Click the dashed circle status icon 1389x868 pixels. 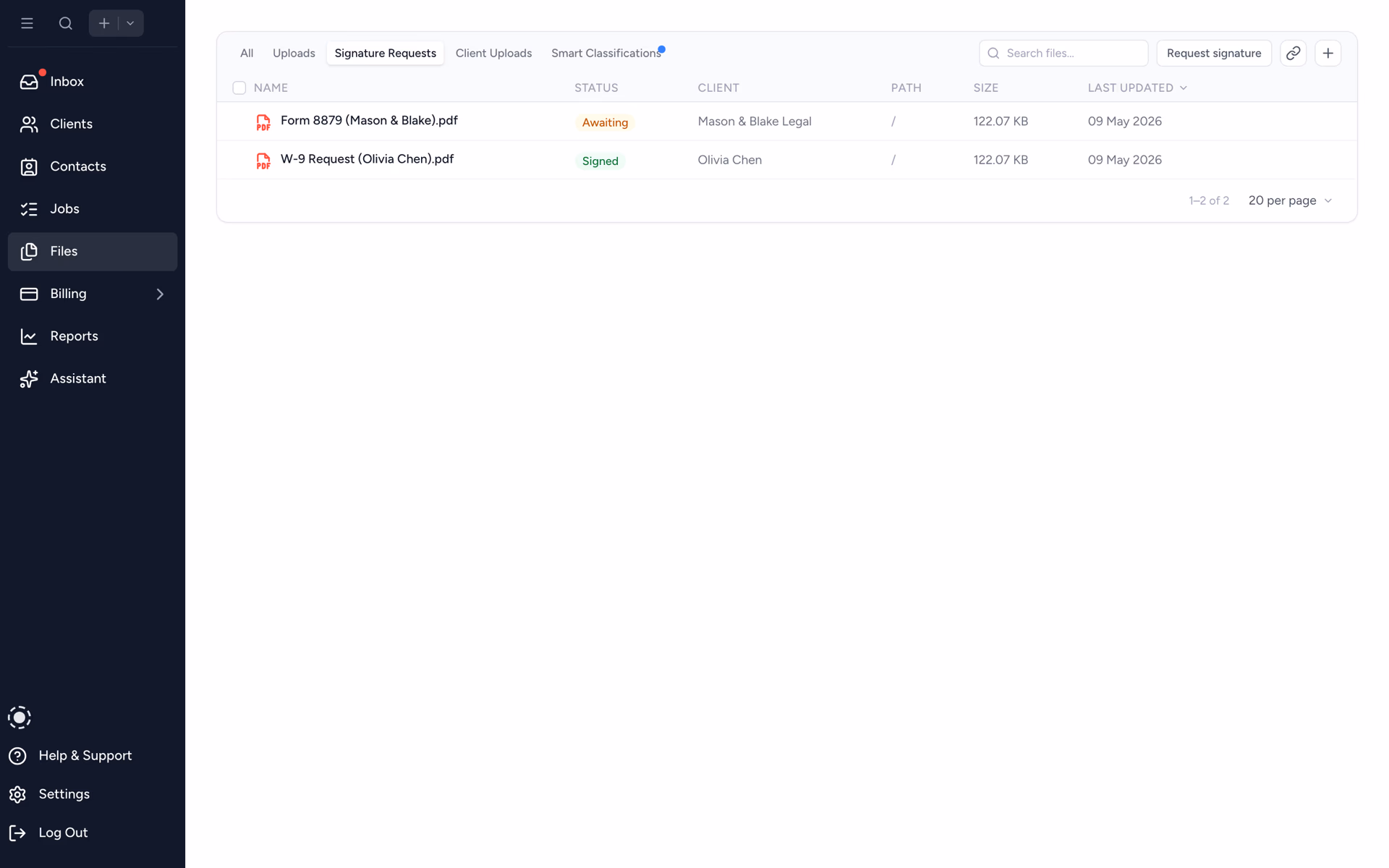tap(20, 718)
